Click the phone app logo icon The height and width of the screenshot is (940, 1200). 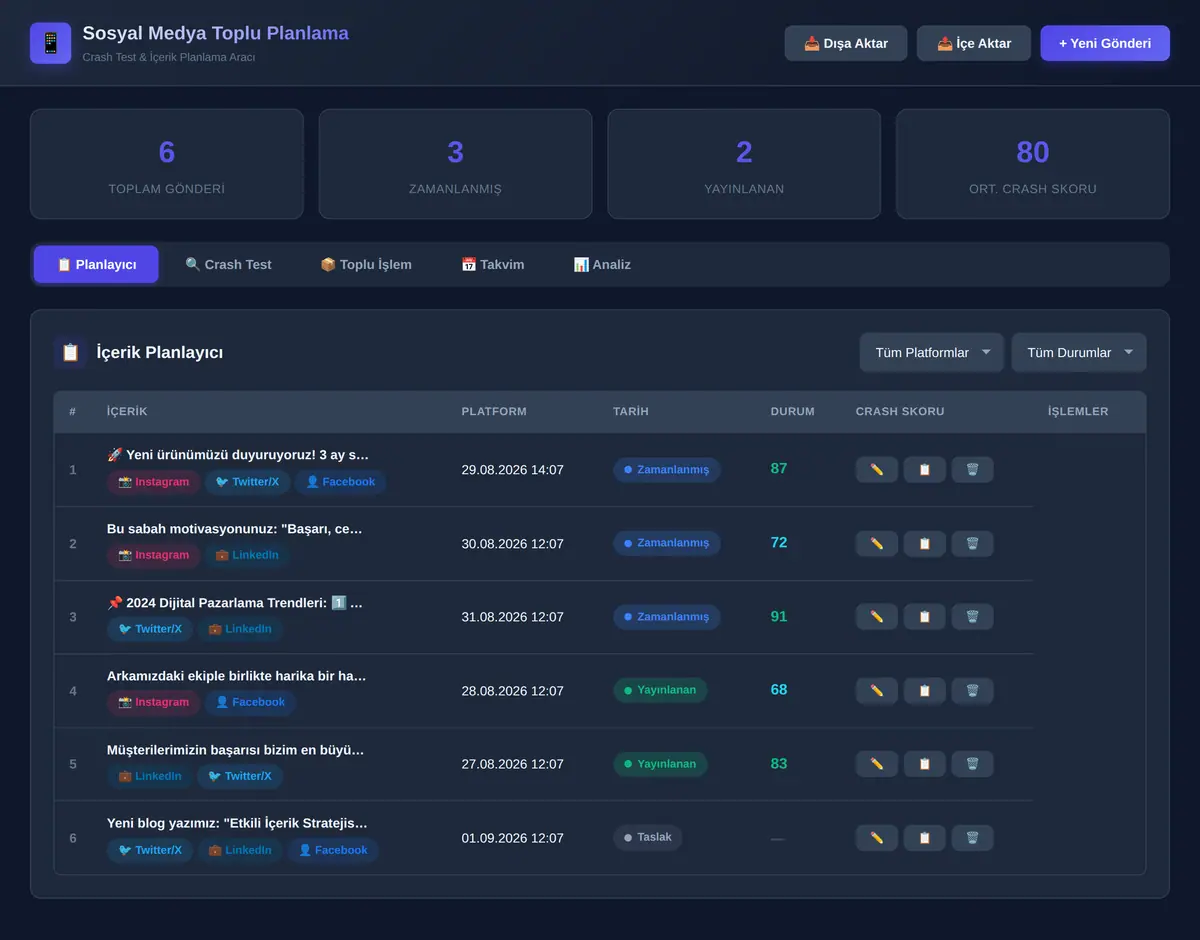point(50,43)
